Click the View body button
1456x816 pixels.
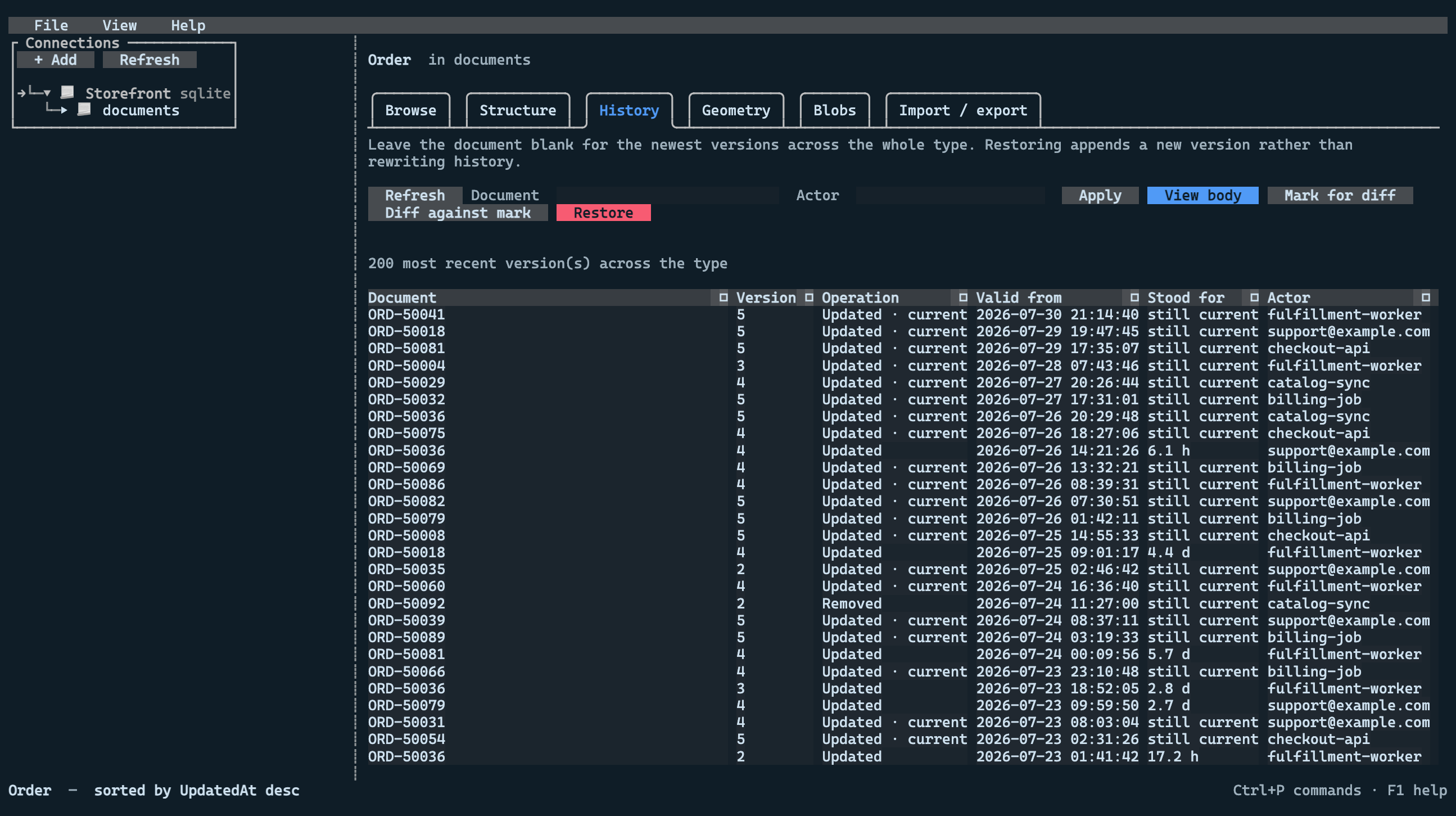click(1203, 195)
